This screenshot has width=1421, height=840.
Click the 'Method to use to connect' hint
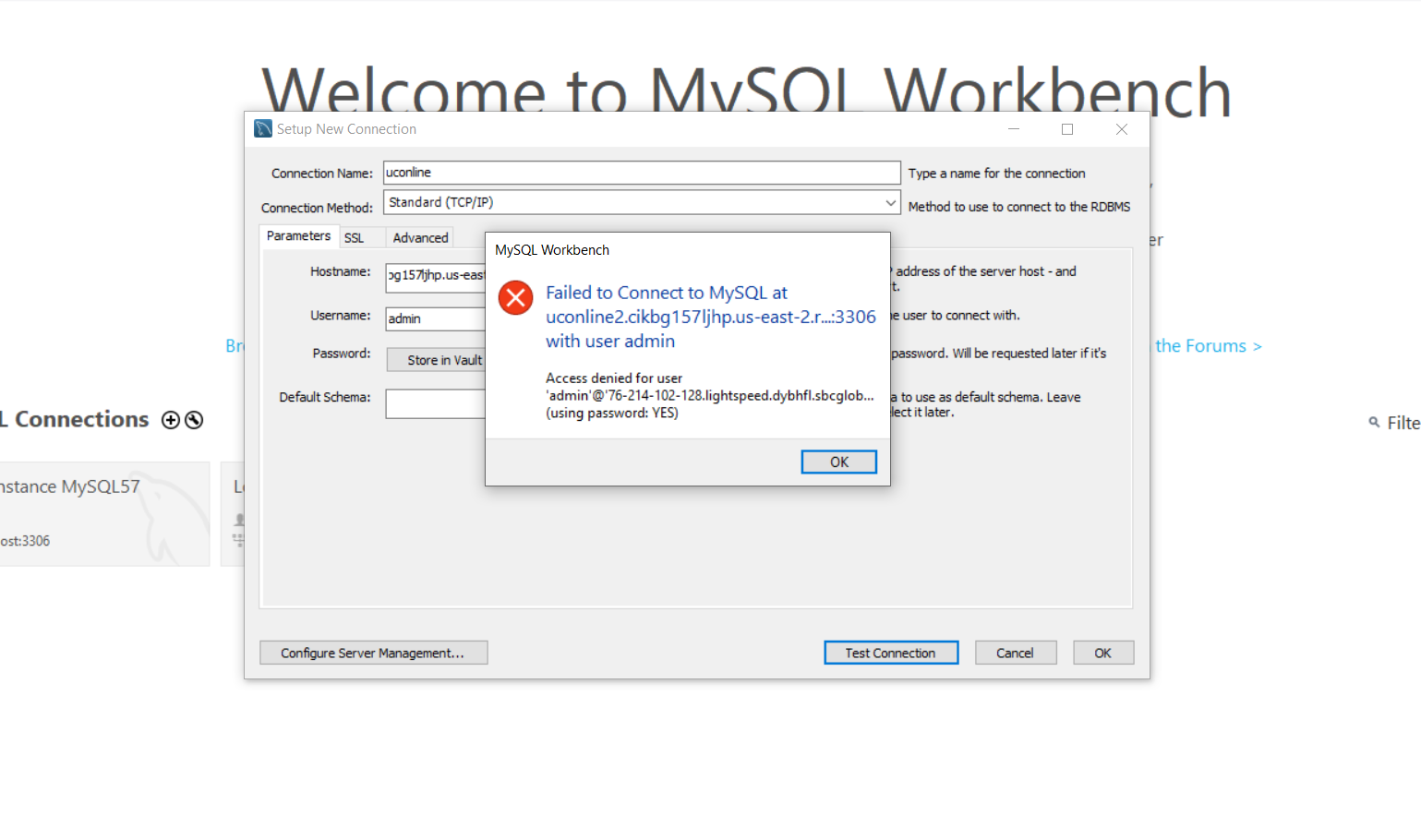click(x=1019, y=207)
